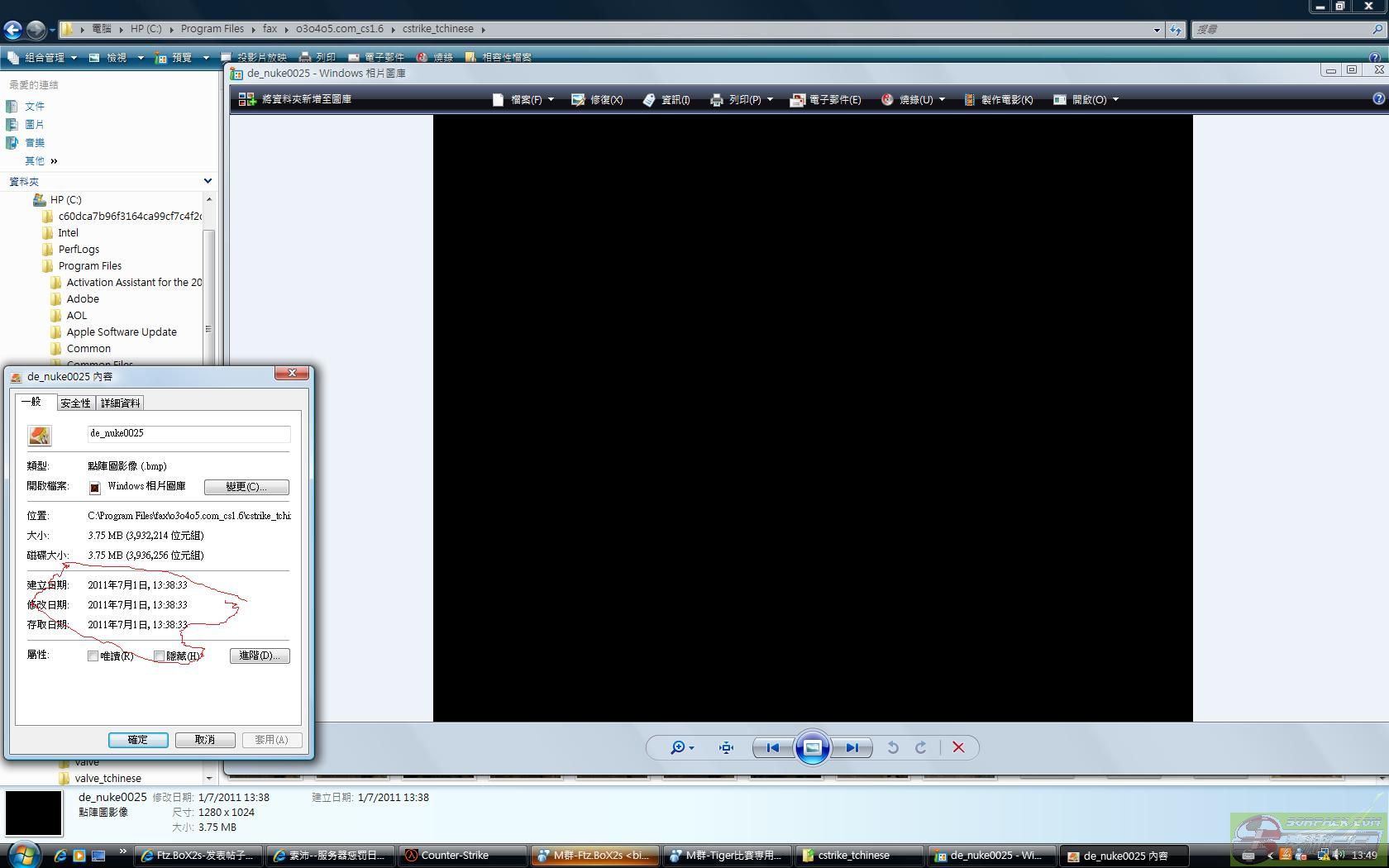Delete the image with the red X
Screen dimensions: 1389x868
pos(958,747)
